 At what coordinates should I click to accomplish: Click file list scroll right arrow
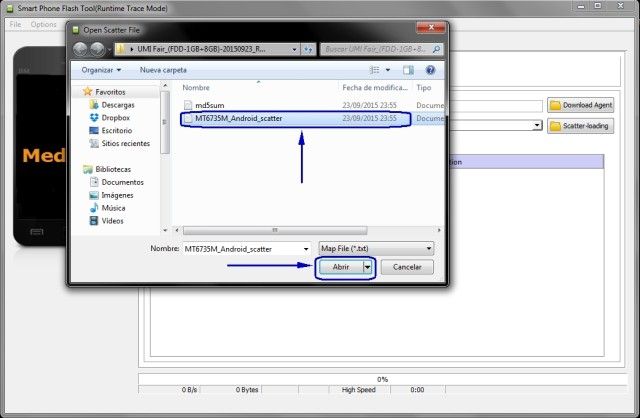click(x=439, y=231)
